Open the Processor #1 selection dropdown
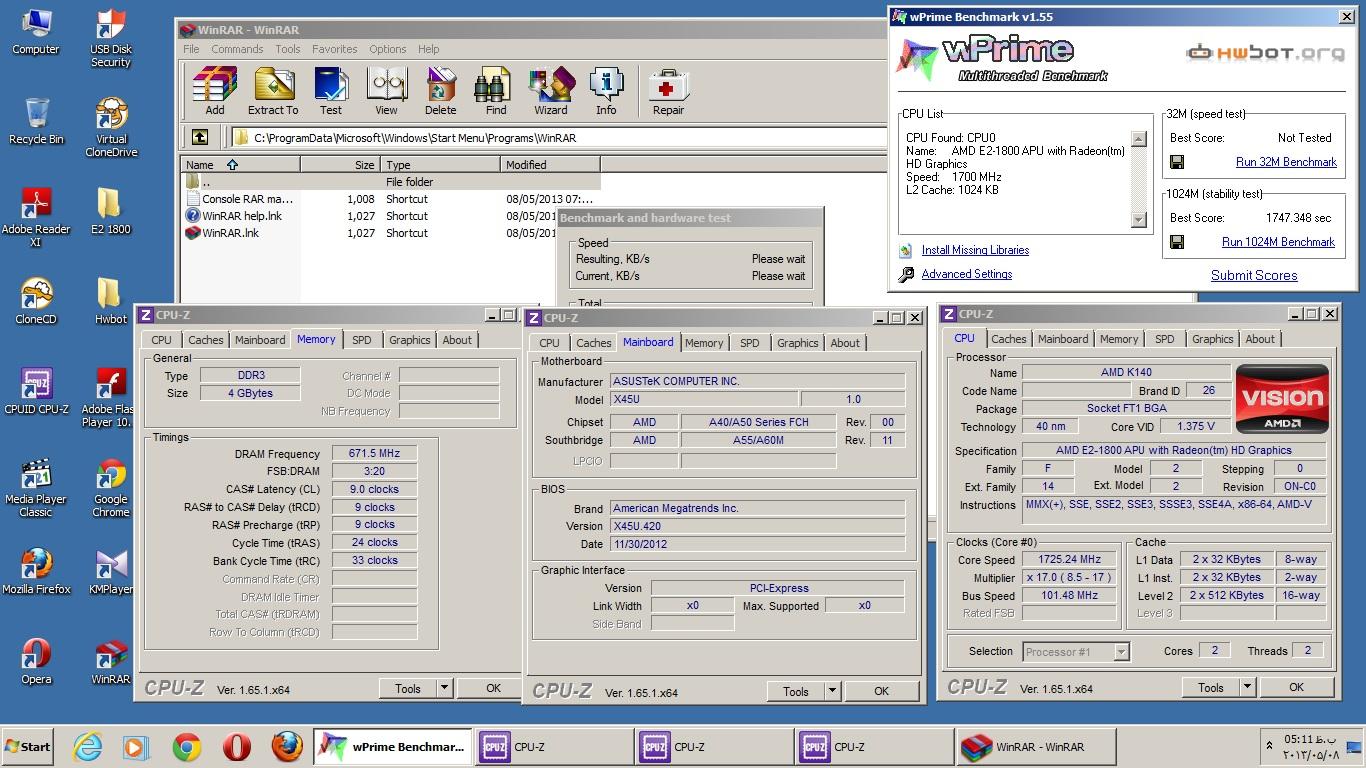The image size is (1366, 768). (1121, 652)
